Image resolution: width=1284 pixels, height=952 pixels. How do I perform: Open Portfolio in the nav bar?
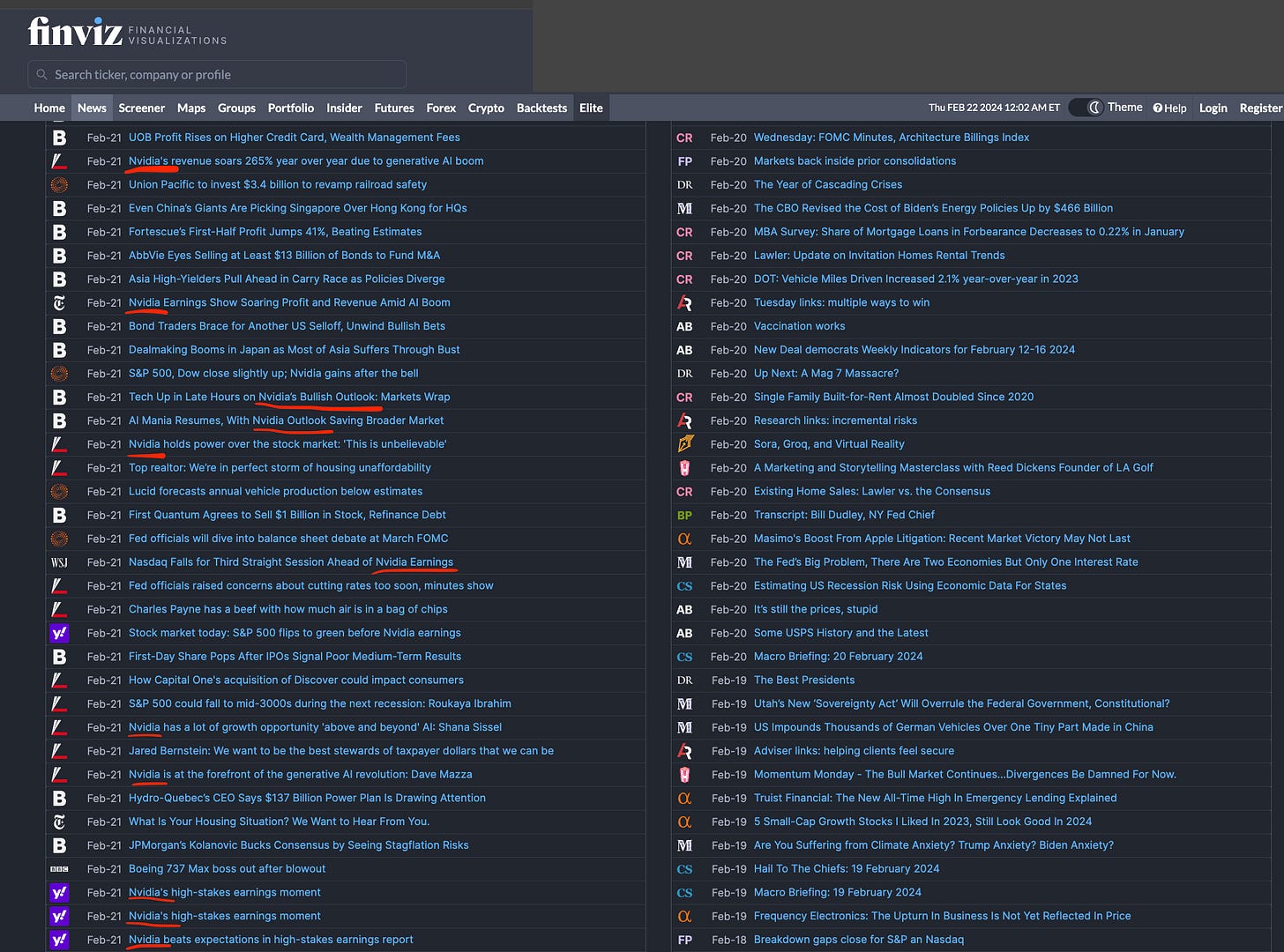pos(291,108)
